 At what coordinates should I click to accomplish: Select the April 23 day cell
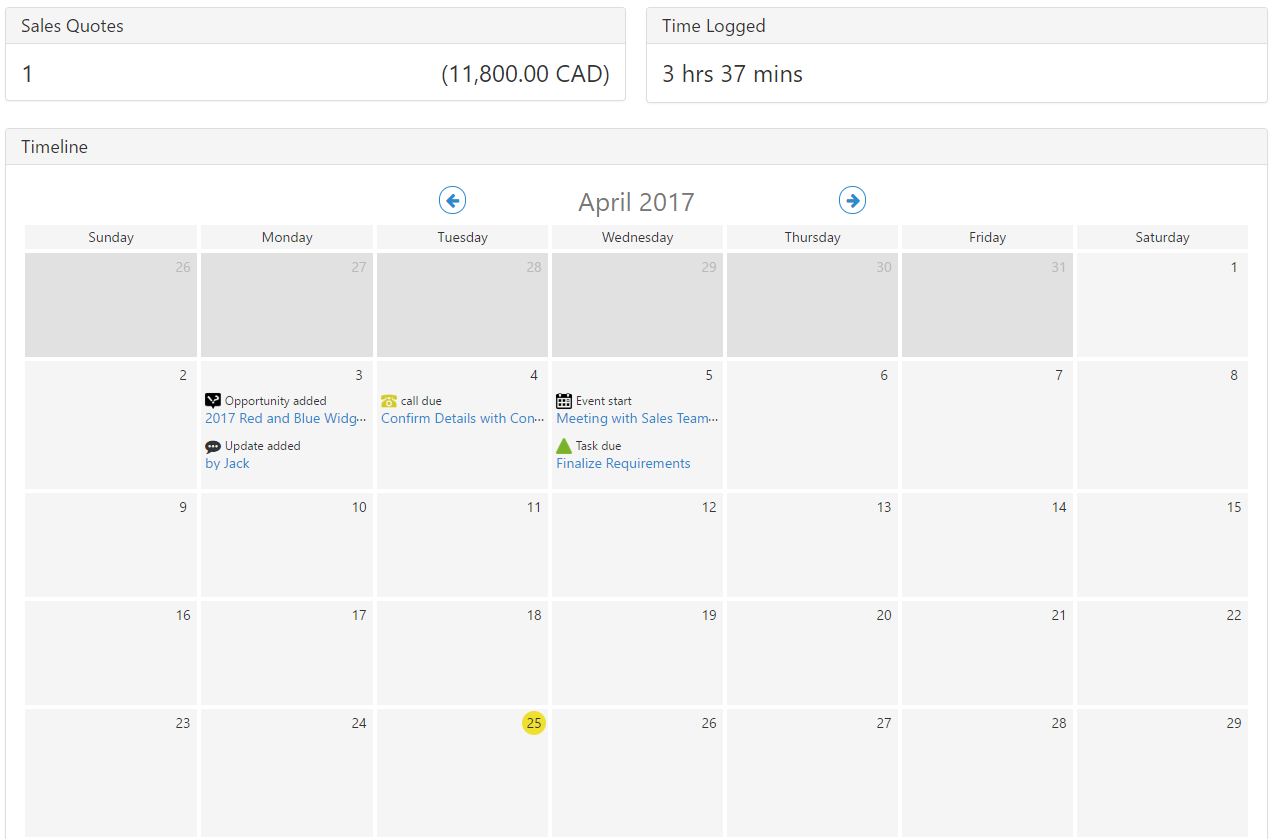(111, 773)
